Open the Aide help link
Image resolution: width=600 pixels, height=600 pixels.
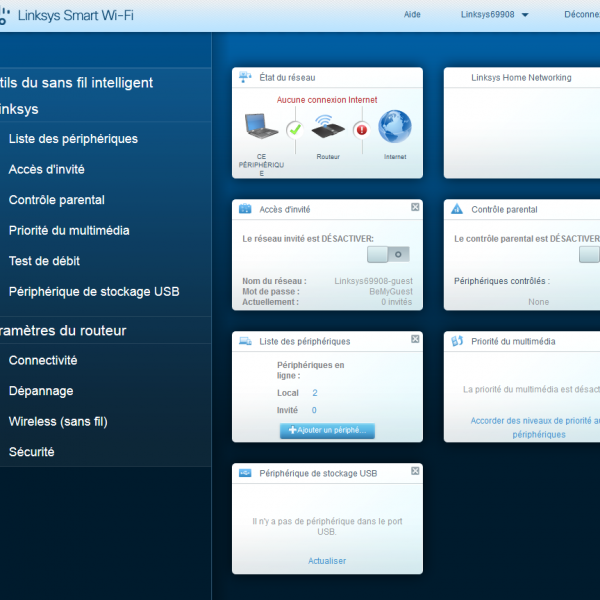point(412,15)
